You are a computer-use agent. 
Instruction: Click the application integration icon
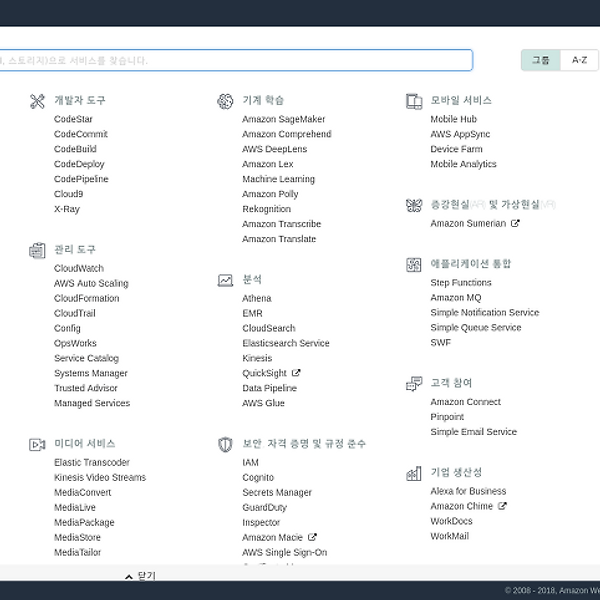414,265
